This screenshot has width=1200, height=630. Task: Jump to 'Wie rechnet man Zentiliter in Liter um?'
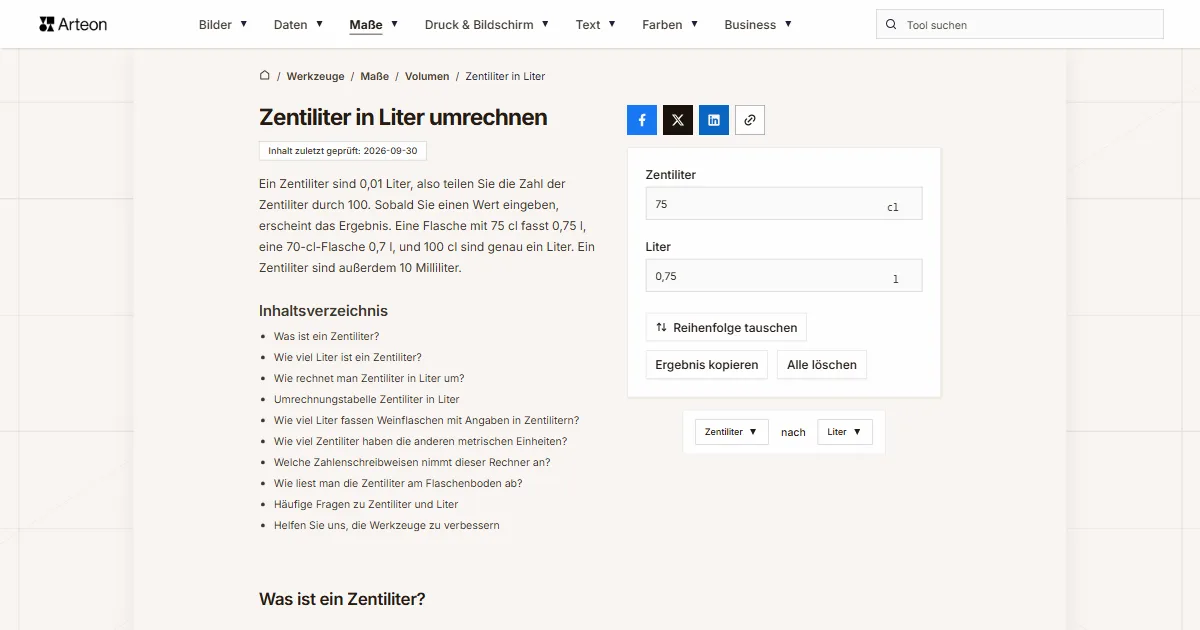tap(369, 378)
